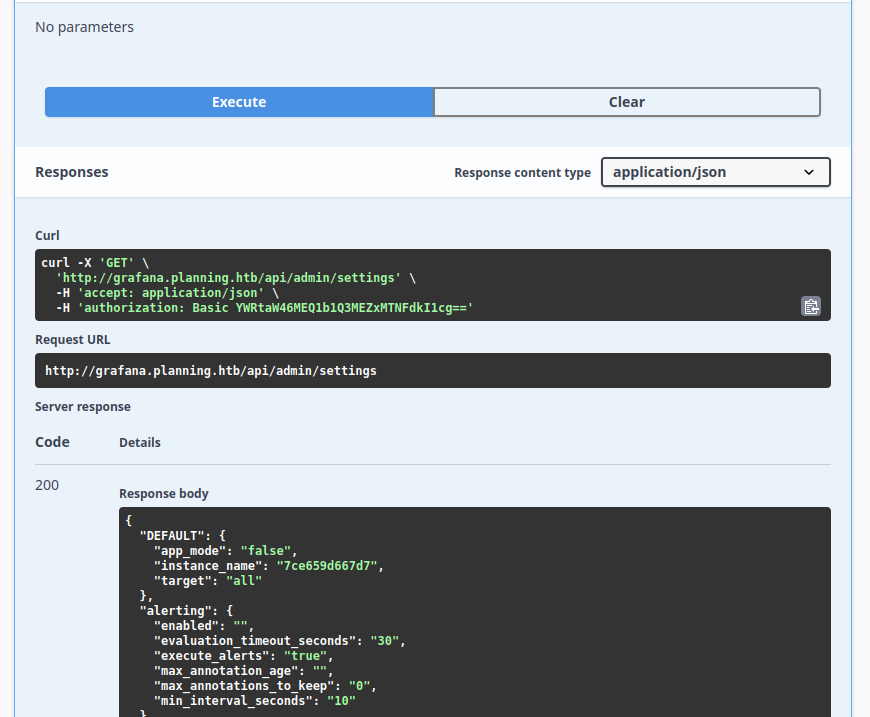Click the authorization Basic header line in curl
Viewport: 870px width, 717px height.
264,308
